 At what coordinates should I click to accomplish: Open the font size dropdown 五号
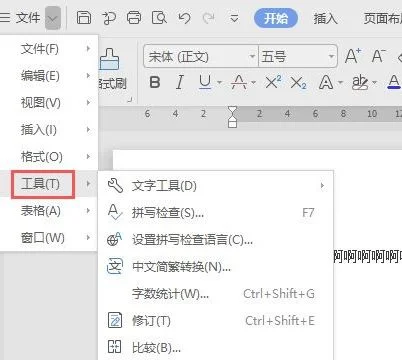pyautogui.click(x=298, y=56)
